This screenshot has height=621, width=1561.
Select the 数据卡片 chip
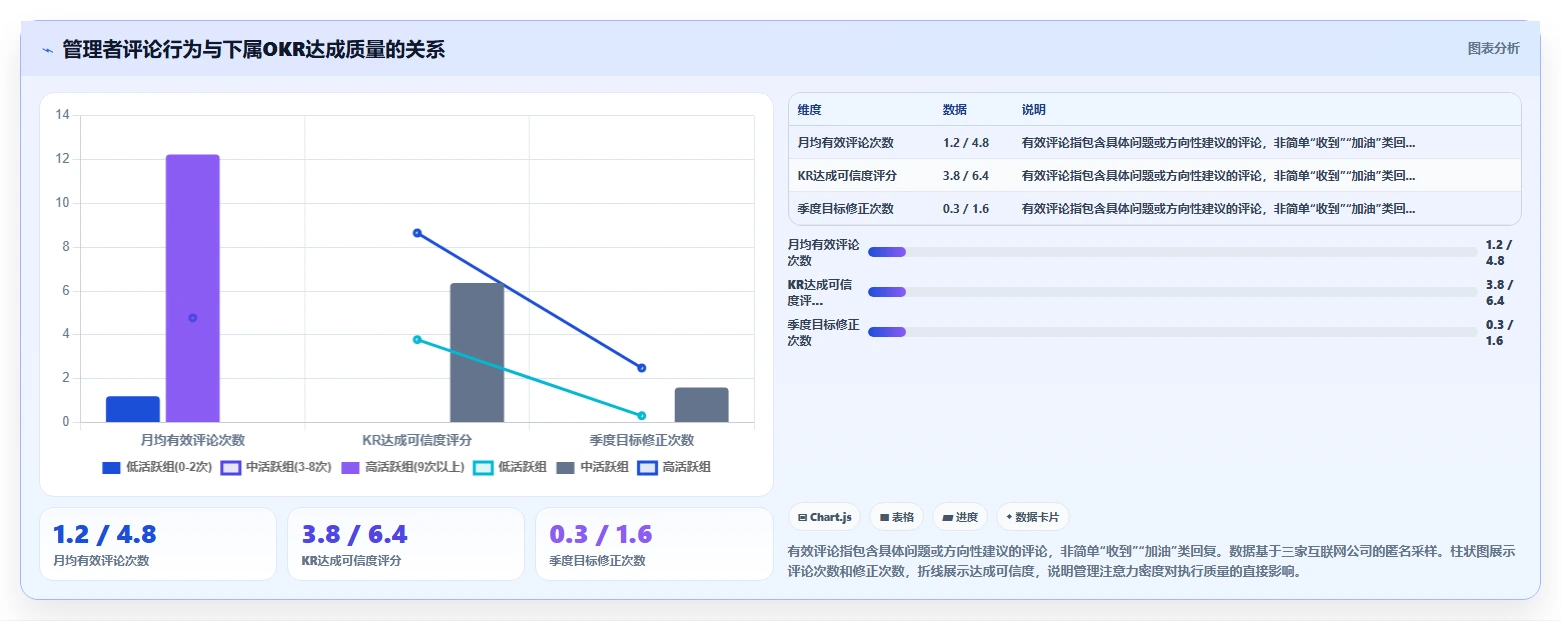click(1032, 517)
